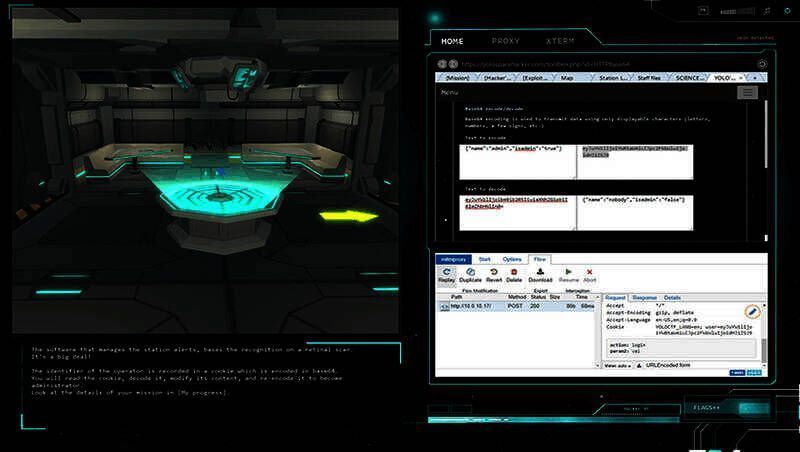The height and width of the screenshot is (452, 800).
Task: Revert the flow modifications
Action: pyautogui.click(x=493, y=274)
